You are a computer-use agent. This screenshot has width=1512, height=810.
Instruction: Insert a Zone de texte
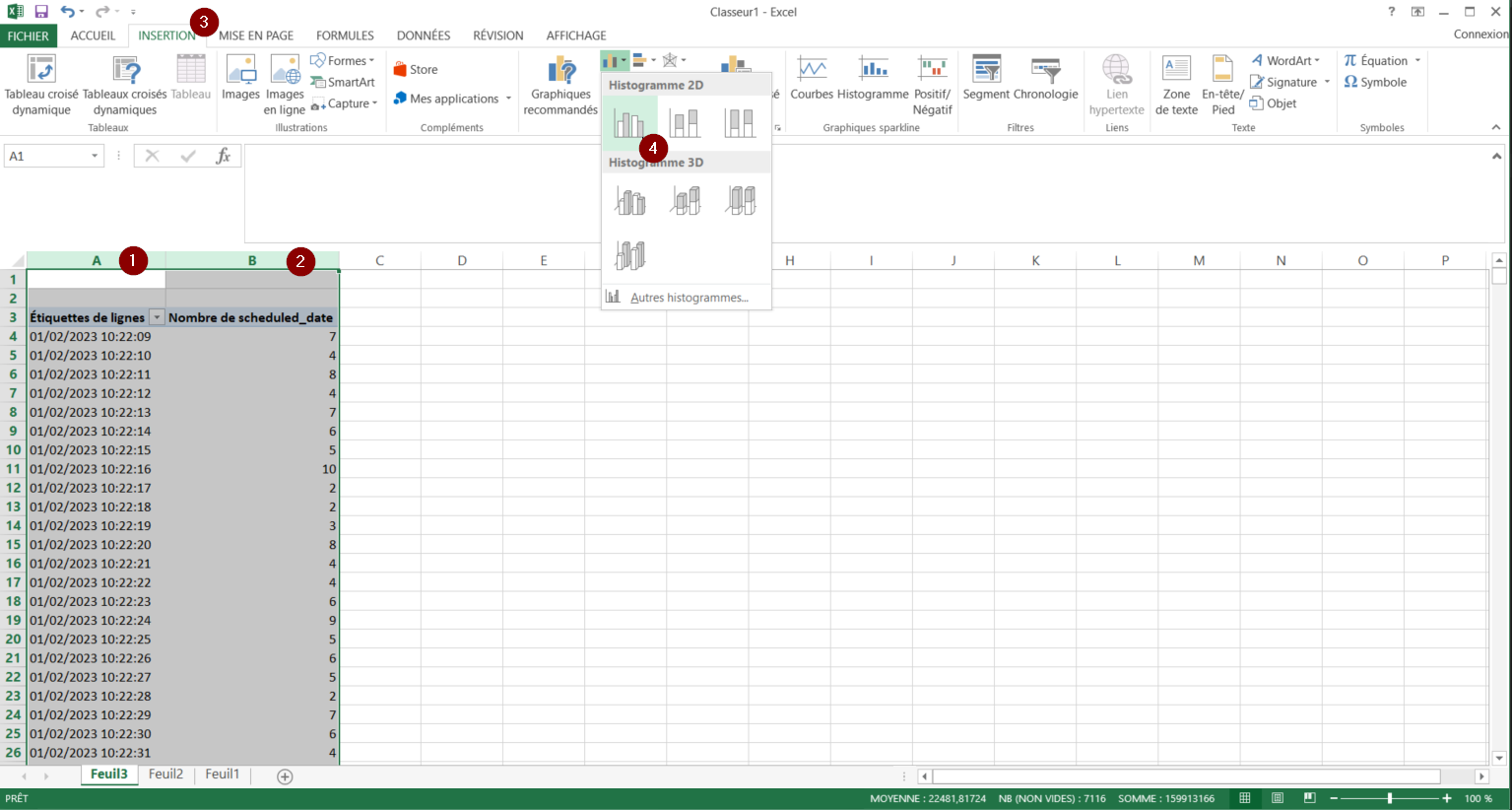click(x=1176, y=85)
